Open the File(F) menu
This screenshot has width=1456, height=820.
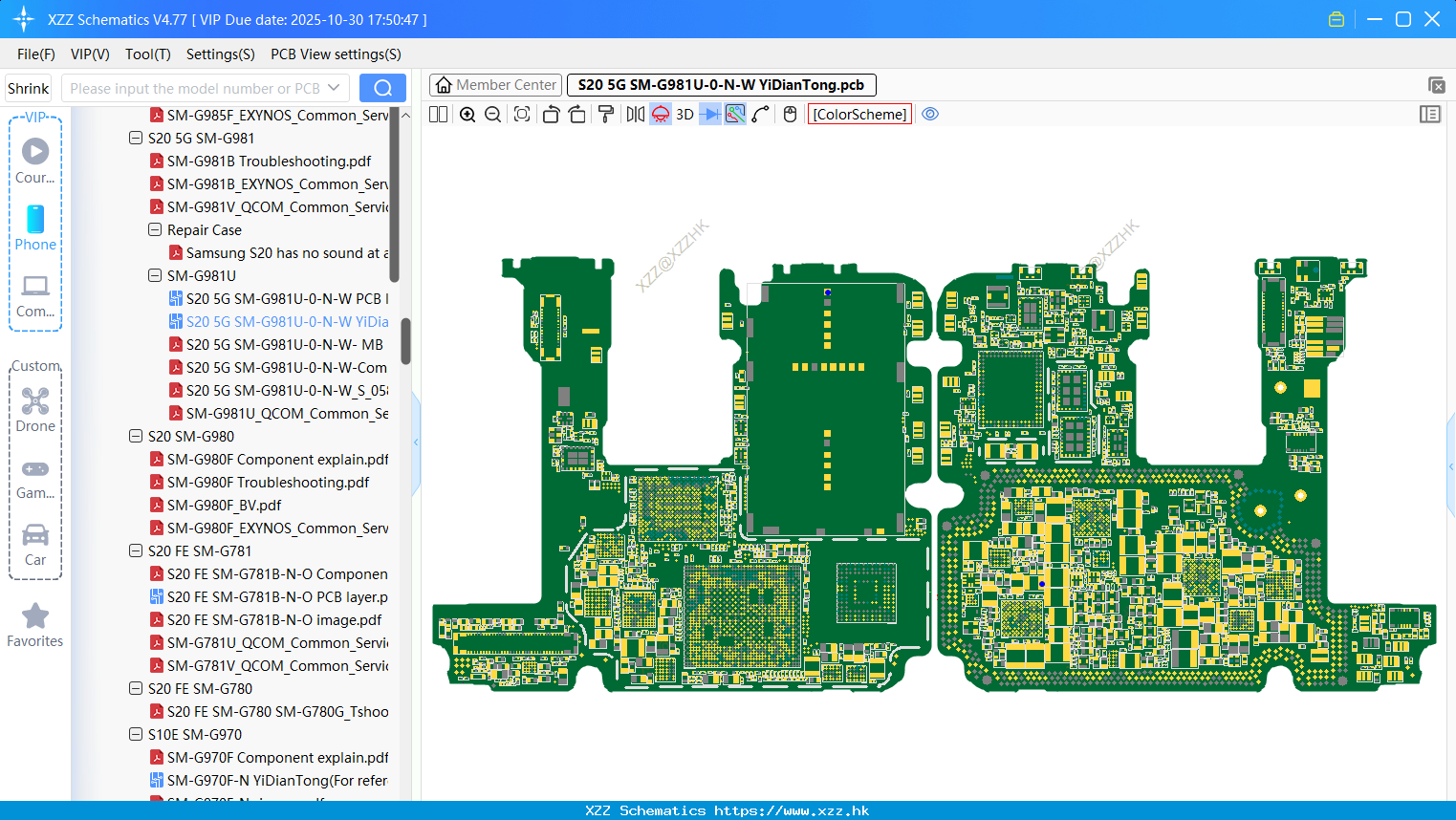[36, 54]
